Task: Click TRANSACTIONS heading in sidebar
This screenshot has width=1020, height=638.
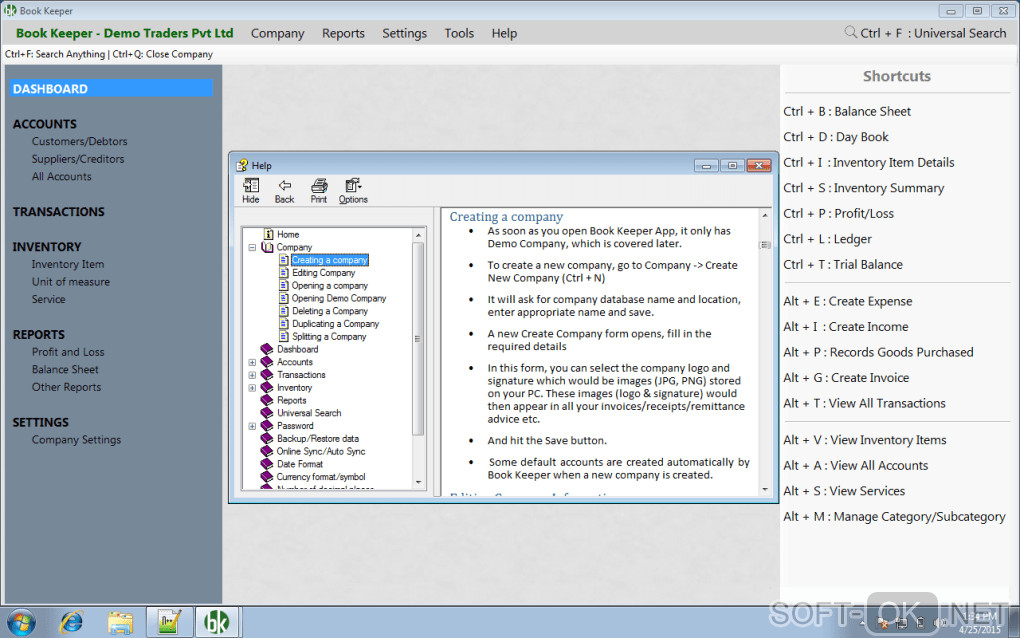Action: point(58,211)
